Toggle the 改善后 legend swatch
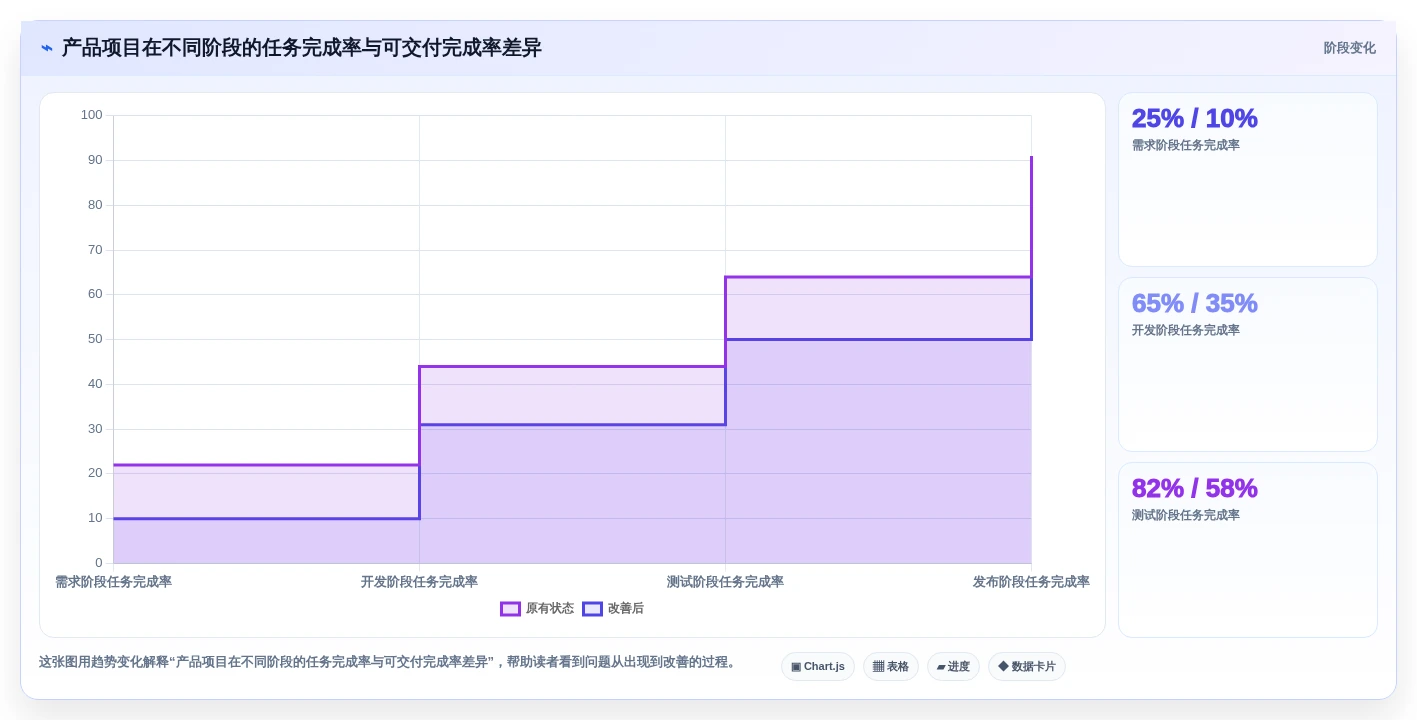The height and width of the screenshot is (720, 1417). pyautogui.click(x=592, y=609)
